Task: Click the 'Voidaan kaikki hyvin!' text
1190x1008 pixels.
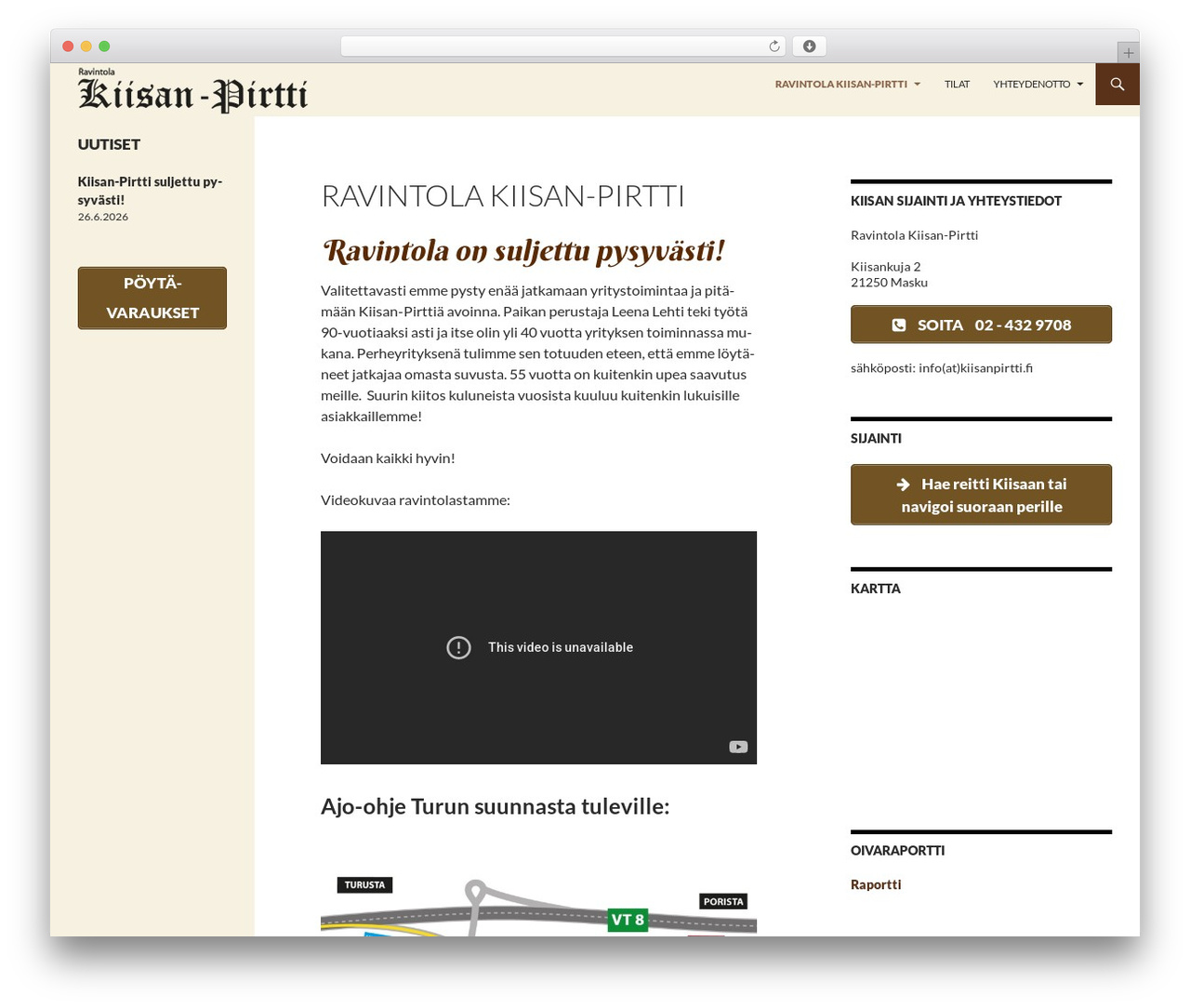Action: (388, 458)
